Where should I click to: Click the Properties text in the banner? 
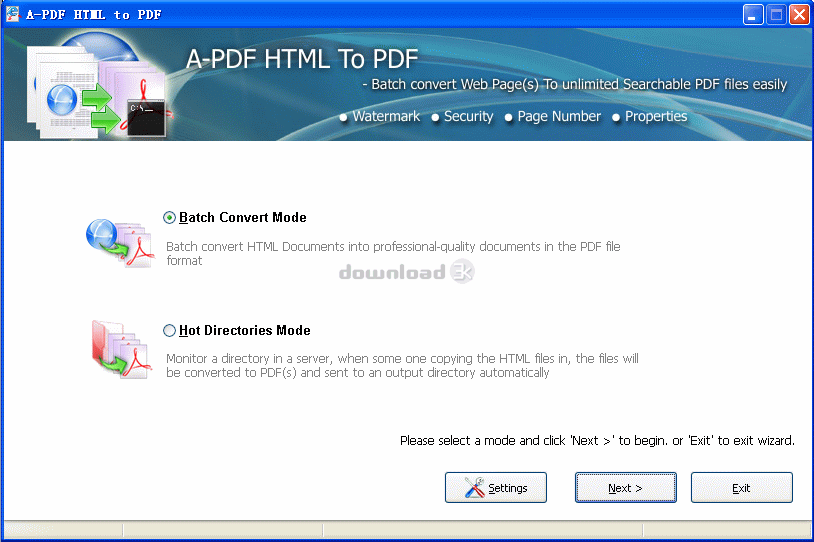(656, 116)
